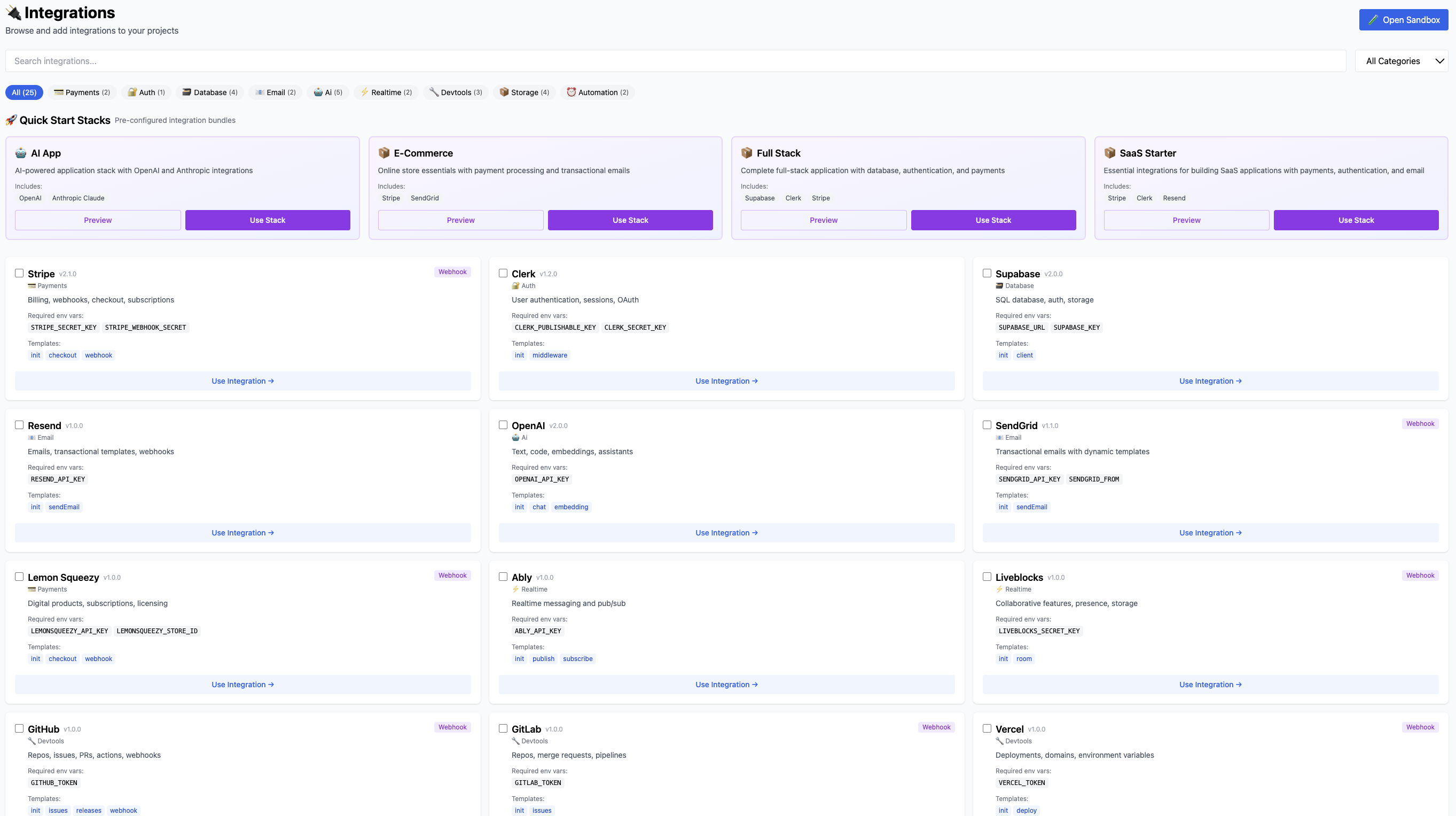
Task: Select the Auth (1) filter tab
Action: pos(146,92)
